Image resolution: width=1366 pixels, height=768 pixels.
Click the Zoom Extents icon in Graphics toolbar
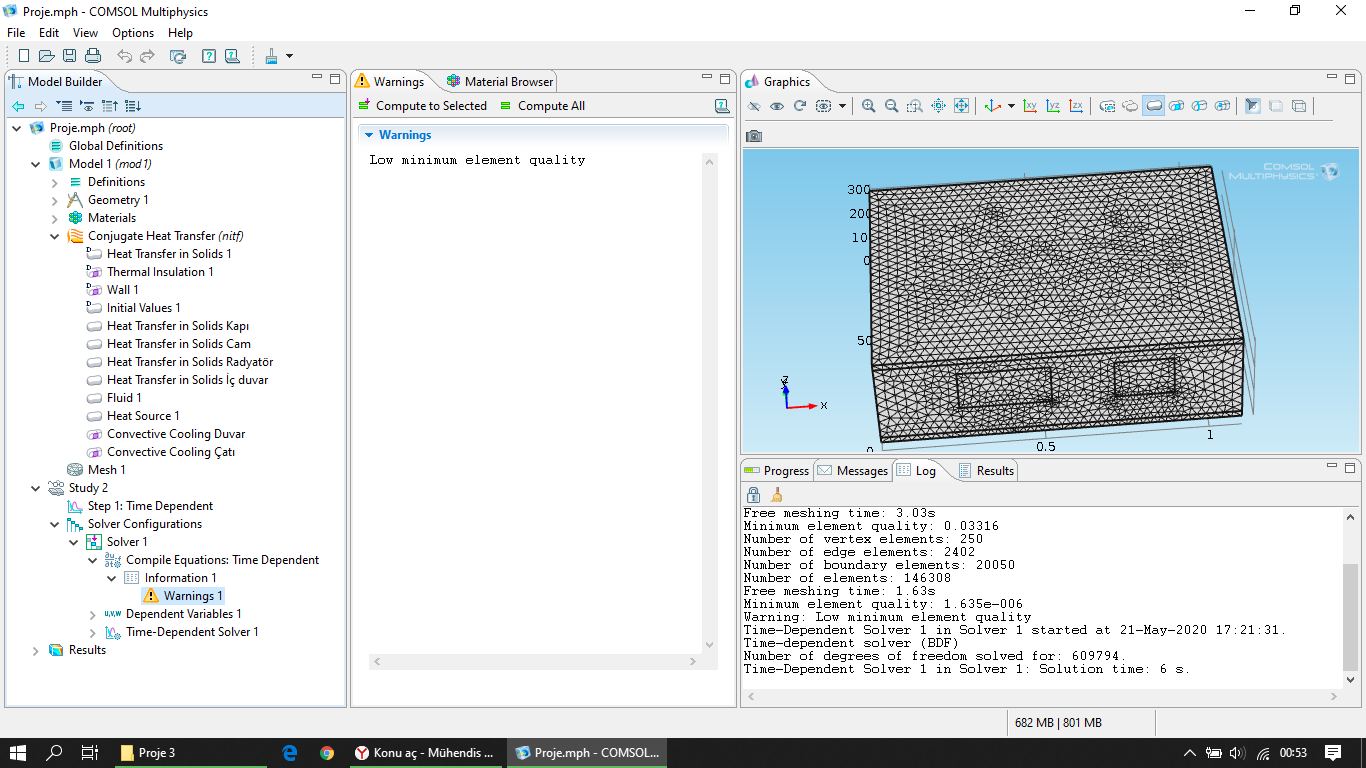pyautogui.click(x=961, y=106)
